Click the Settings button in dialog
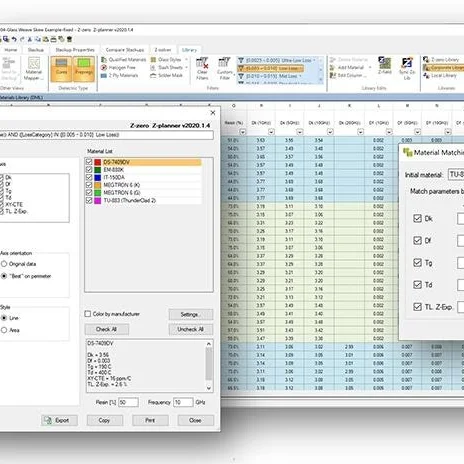The width and height of the screenshot is (464, 464). pos(191,314)
